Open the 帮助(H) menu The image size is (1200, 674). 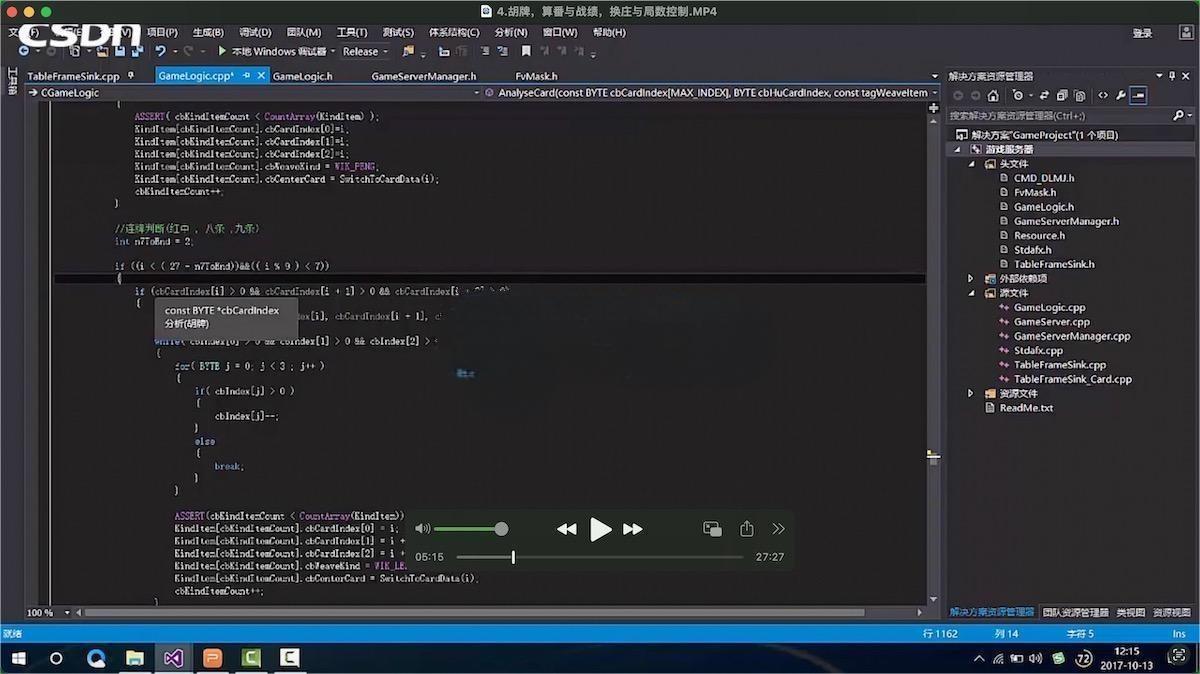click(x=608, y=32)
